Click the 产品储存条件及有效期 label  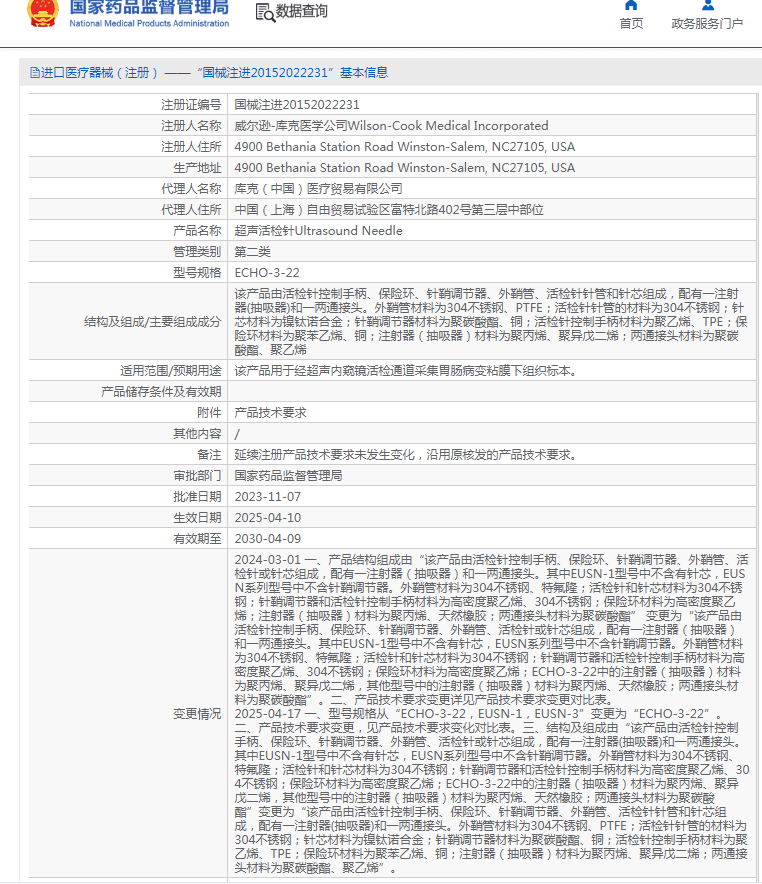(161, 392)
